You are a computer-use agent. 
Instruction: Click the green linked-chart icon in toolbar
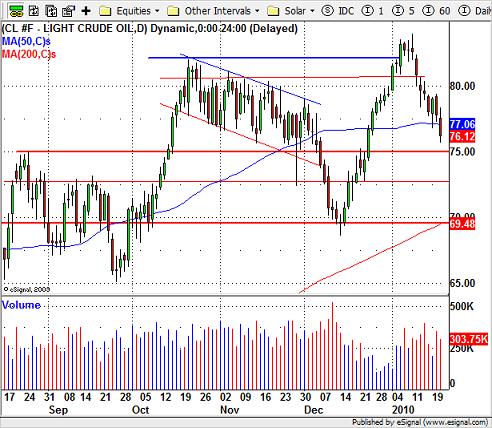pyautogui.click(x=16, y=11)
